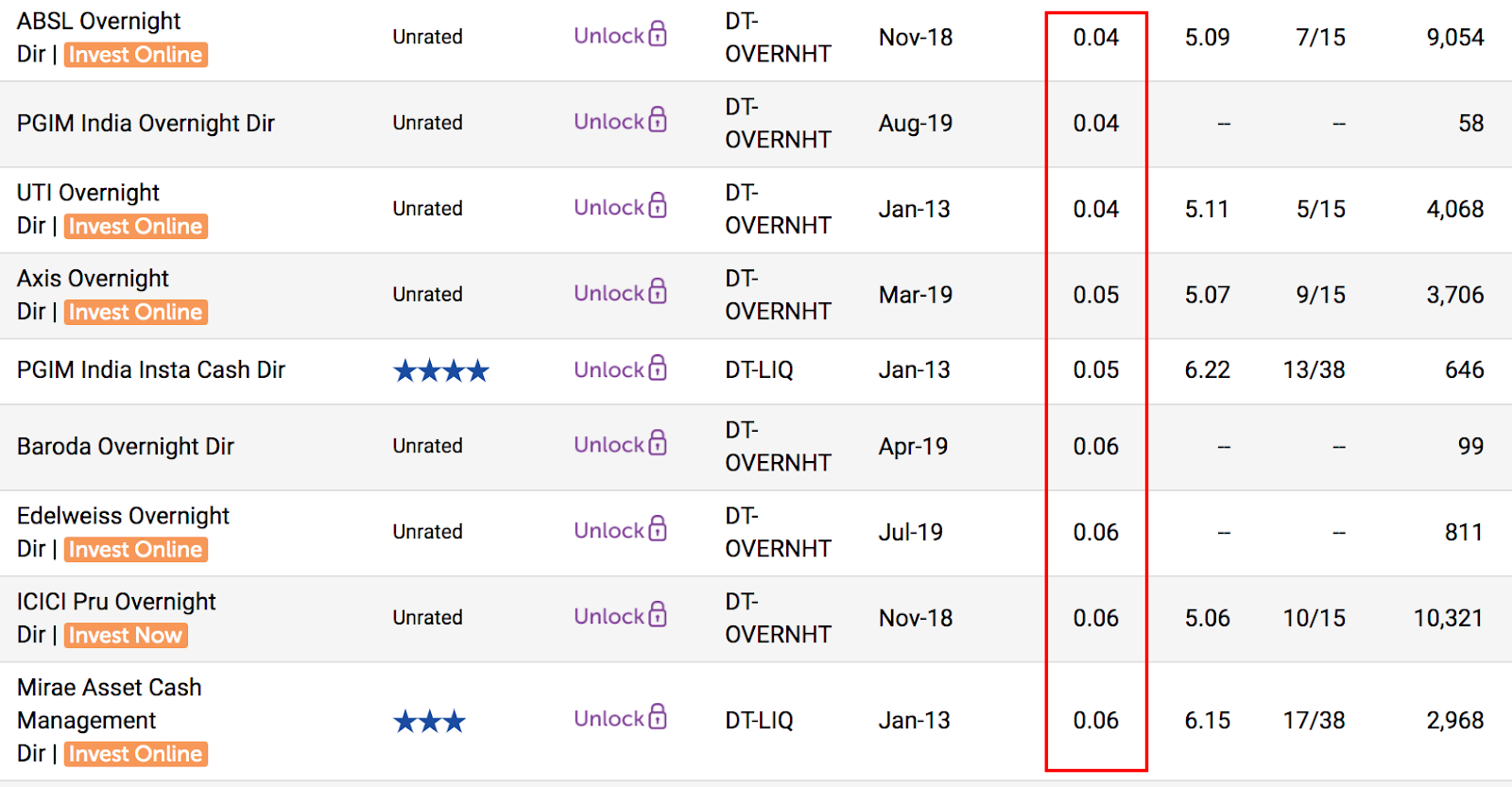
Task: Open the PGIM India Overnight Dir fund
Action: coord(146,124)
